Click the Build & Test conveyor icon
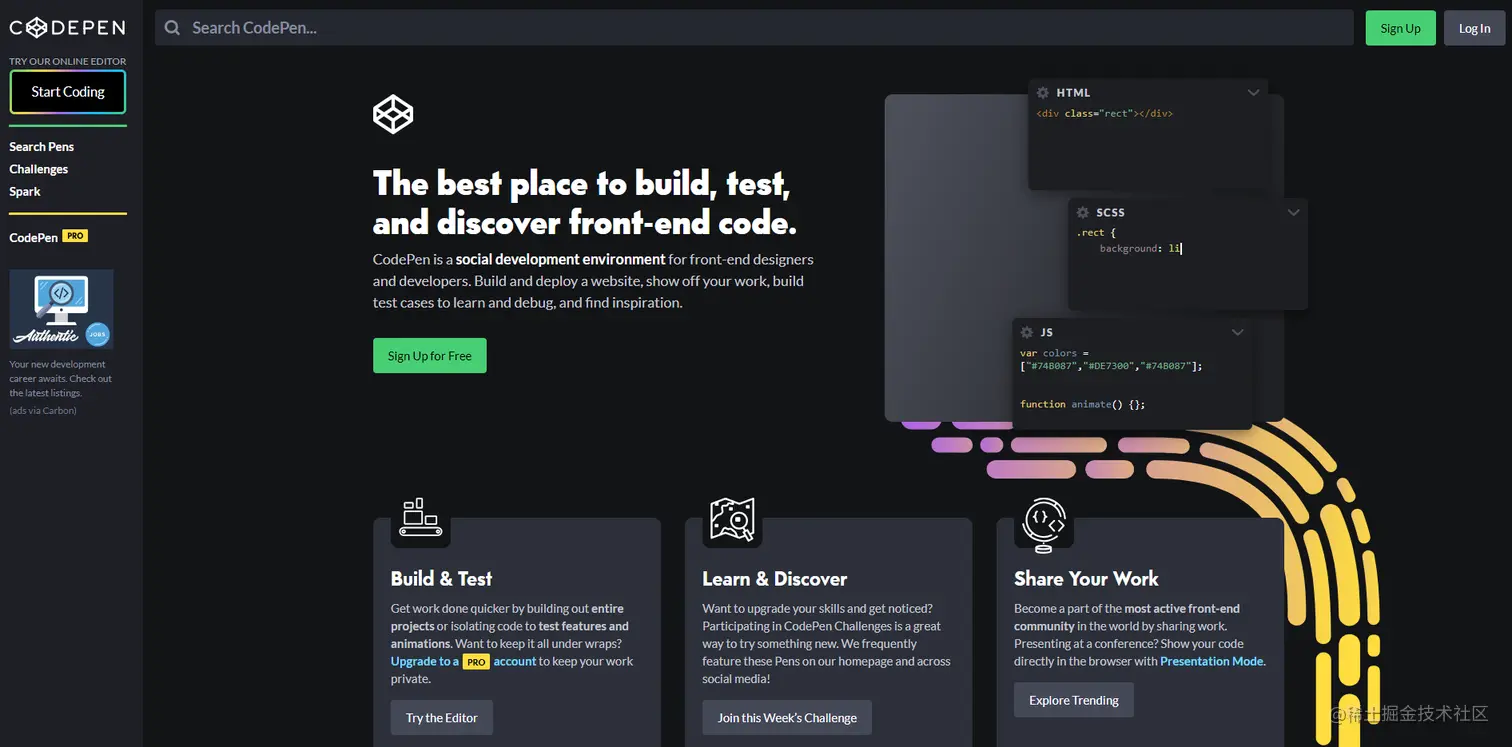This screenshot has height=747, width=1512. click(421, 518)
